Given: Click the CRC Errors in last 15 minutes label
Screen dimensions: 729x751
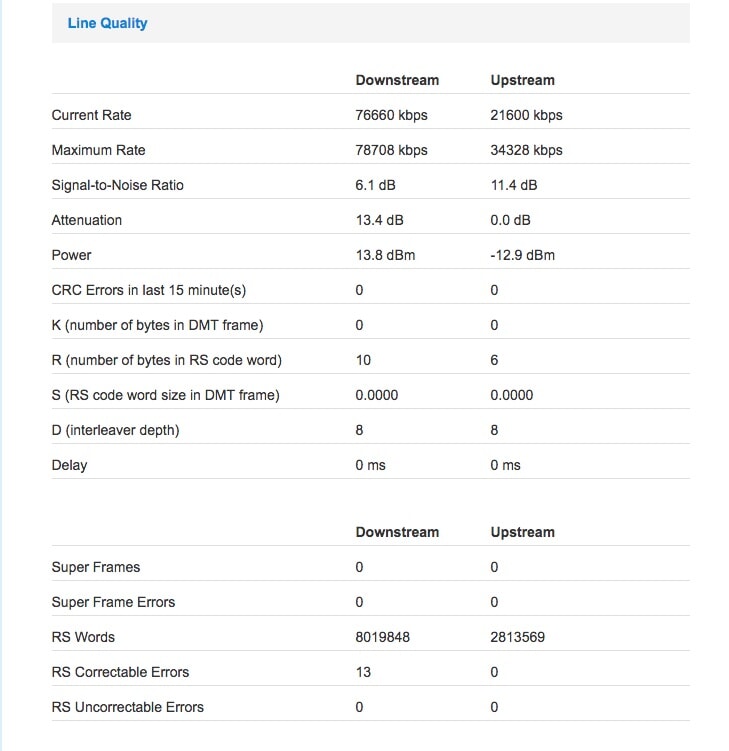Looking at the screenshot, I should [x=148, y=290].
